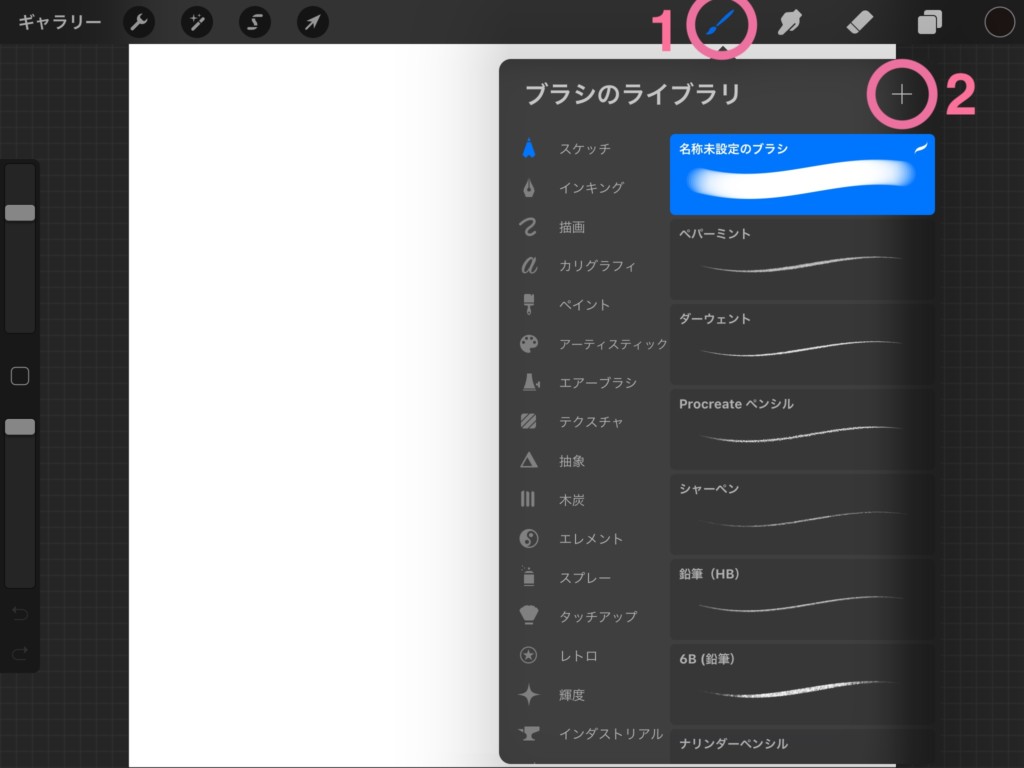Viewport: 1024px width, 768px height.
Task: Select the 名称未設定のブラシ brush
Action: coord(802,174)
